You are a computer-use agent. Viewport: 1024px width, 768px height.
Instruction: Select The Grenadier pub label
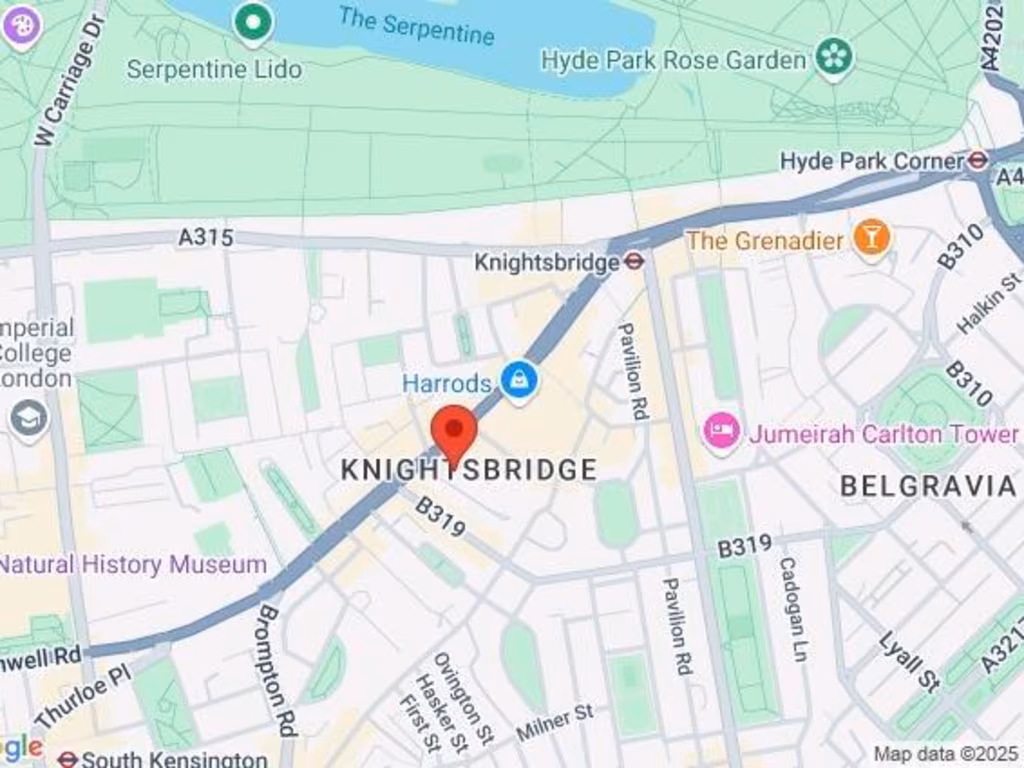tap(765, 240)
